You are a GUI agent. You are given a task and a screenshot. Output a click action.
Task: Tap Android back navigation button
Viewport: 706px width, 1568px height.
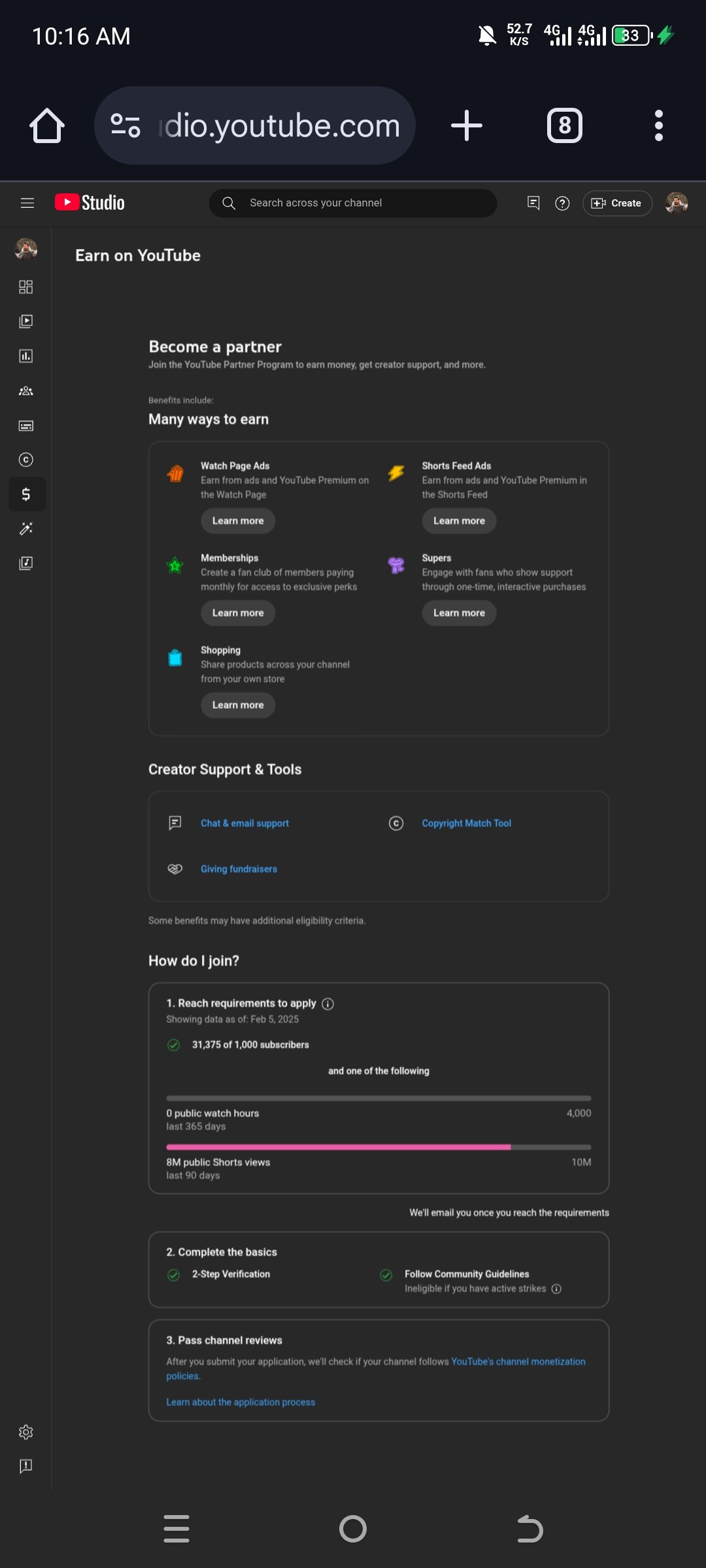point(529,1529)
